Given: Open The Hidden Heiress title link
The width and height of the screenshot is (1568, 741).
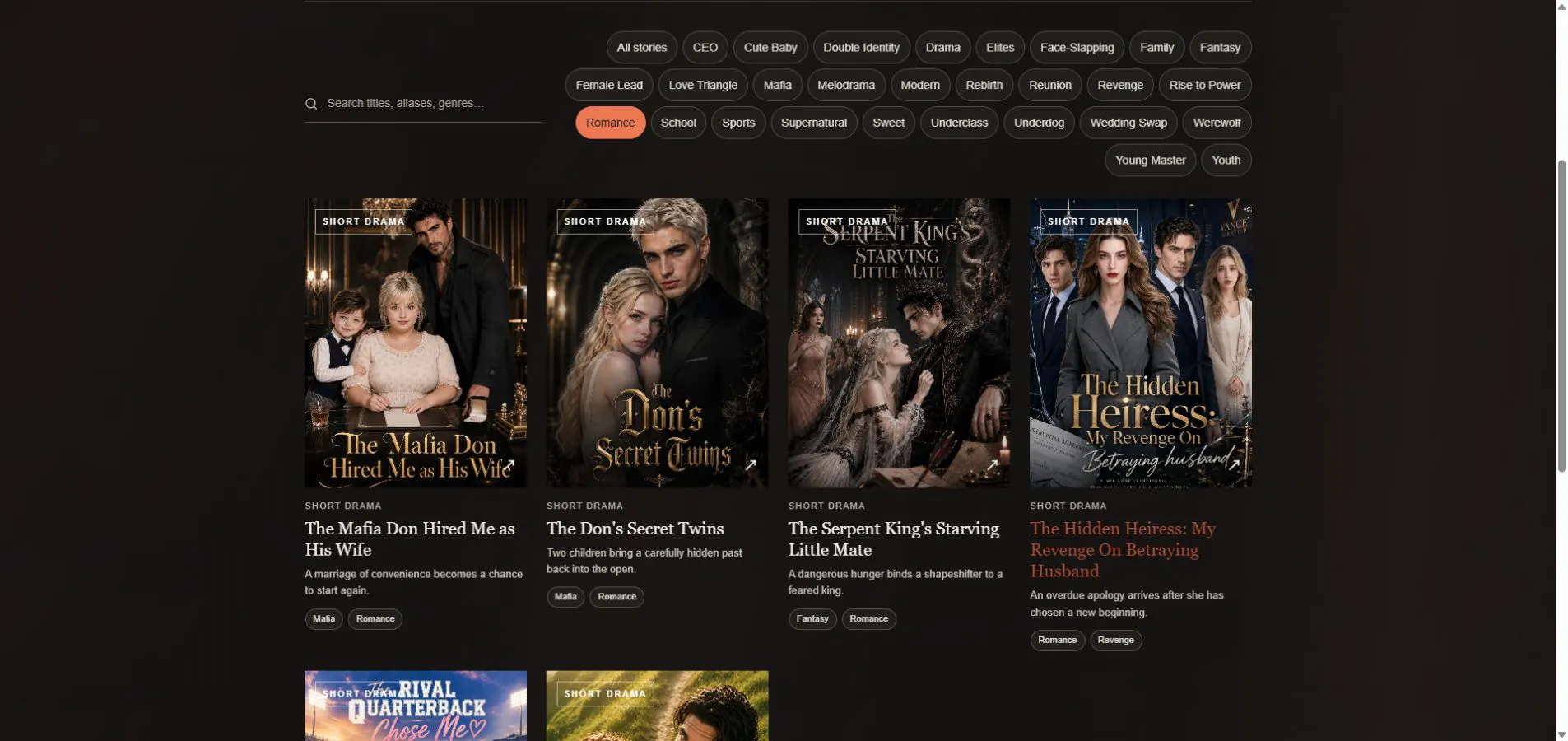Looking at the screenshot, I should (x=1124, y=550).
